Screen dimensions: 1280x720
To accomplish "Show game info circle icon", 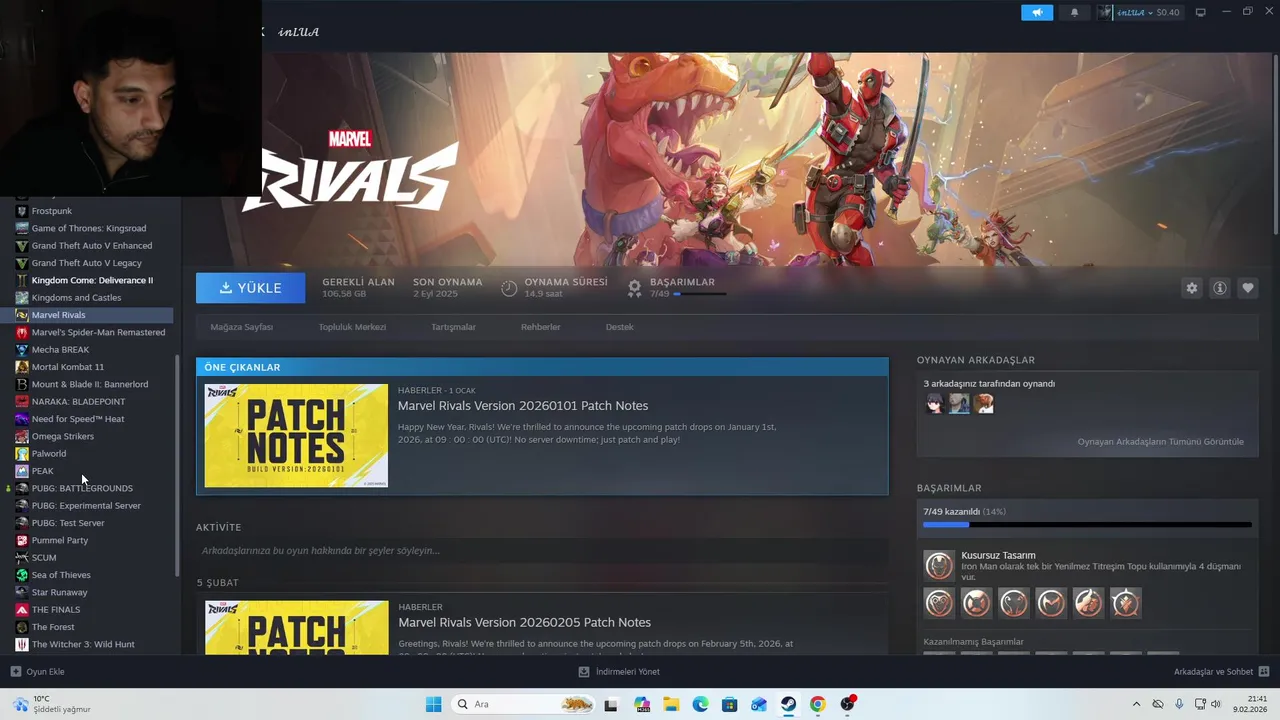I will [x=1220, y=288].
